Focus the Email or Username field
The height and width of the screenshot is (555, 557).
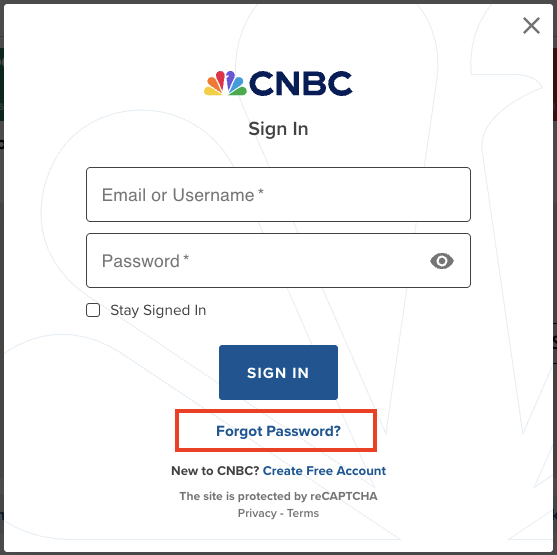point(278,195)
